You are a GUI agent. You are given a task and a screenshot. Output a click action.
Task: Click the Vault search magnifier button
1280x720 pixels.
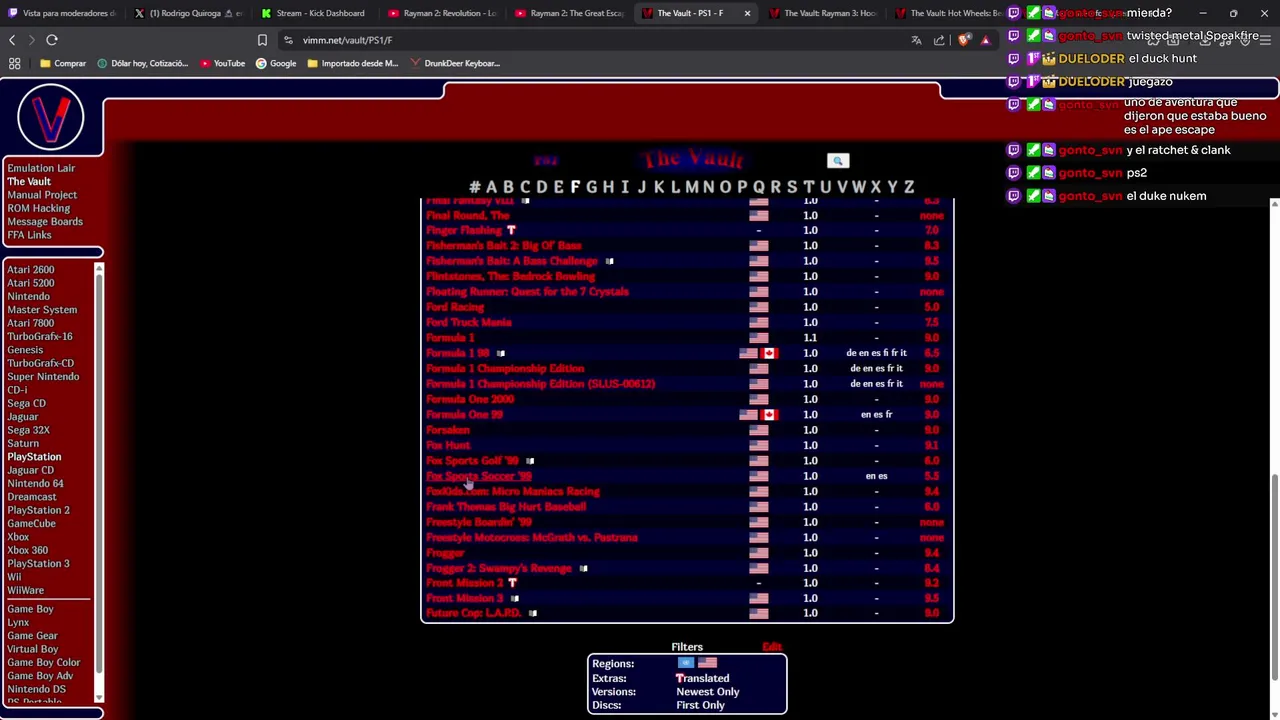coord(838,160)
